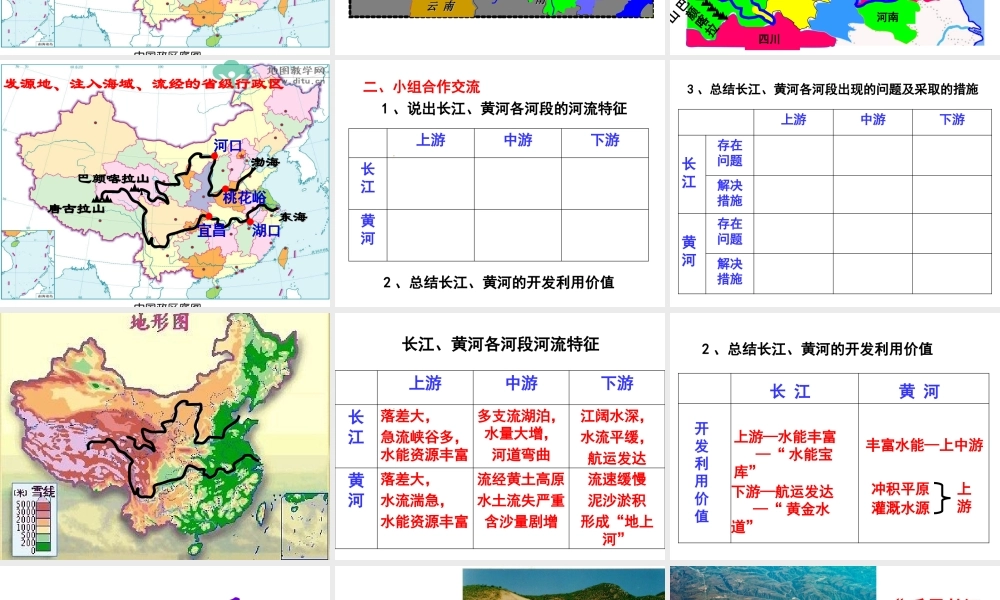Screen dimensions: 1000x600
Task: Click the 云南 label in the top slide
Action: (441, 7)
